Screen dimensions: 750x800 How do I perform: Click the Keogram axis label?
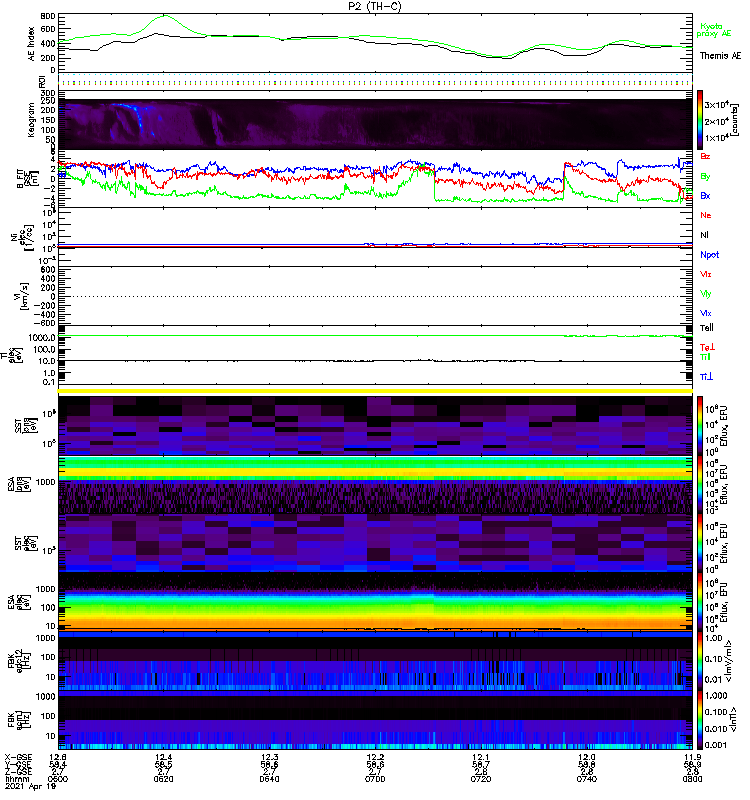pos(32,119)
